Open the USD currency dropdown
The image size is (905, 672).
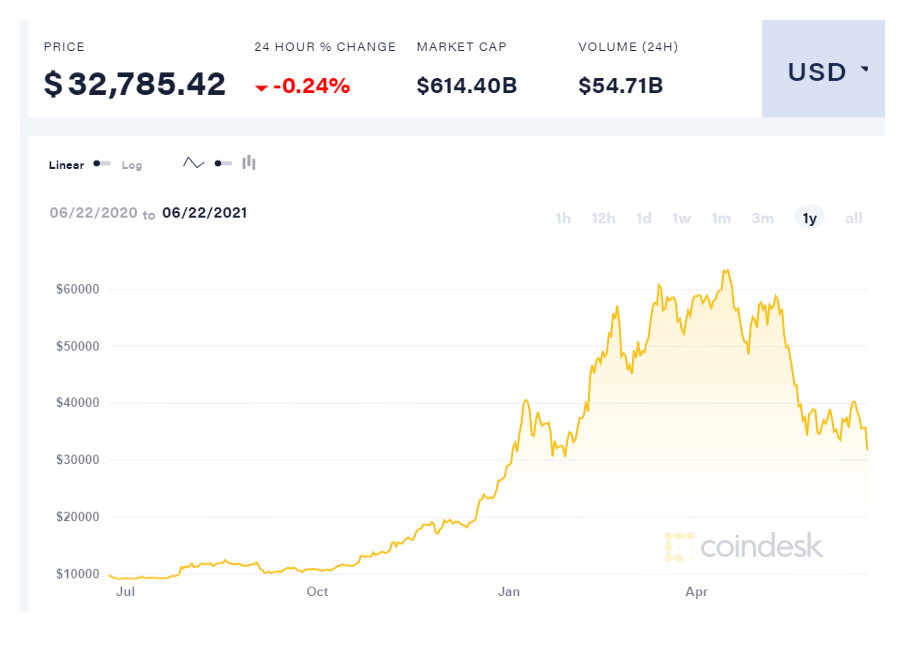(822, 72)
